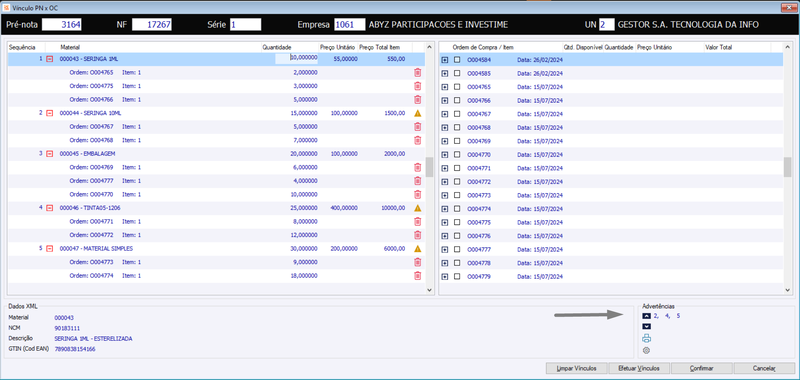Image resolution: width=800 pixels, height=380 pixels.
Task: Delete link to order O004771
Action: 417,221
